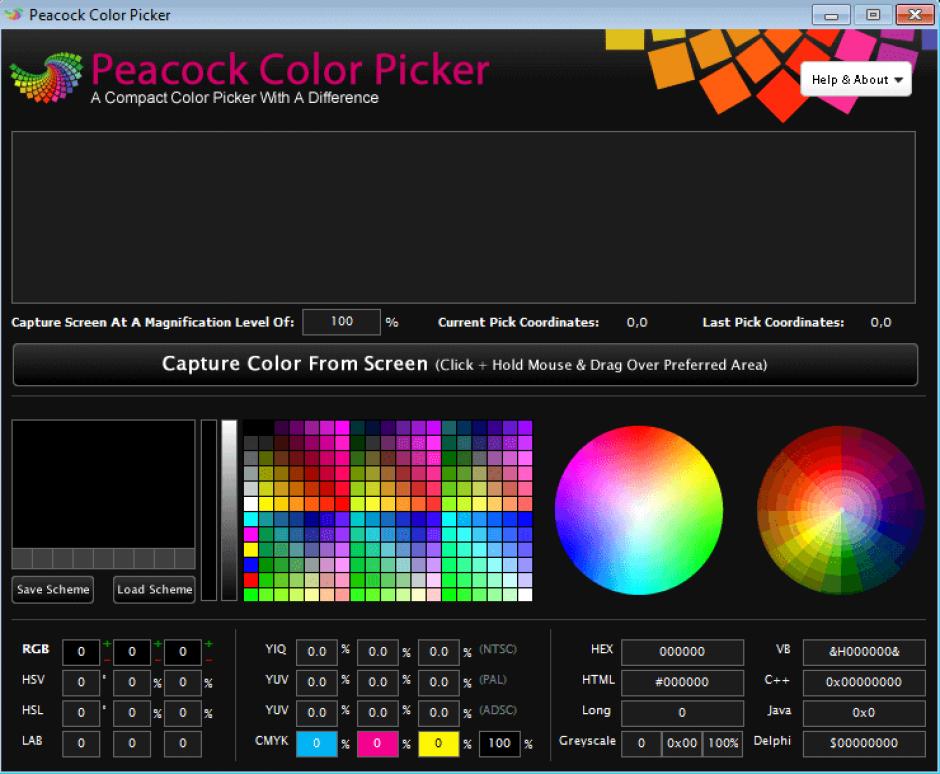Click the Java field showing 0x0
Screen dimensions: 940x774
[864, 713]
